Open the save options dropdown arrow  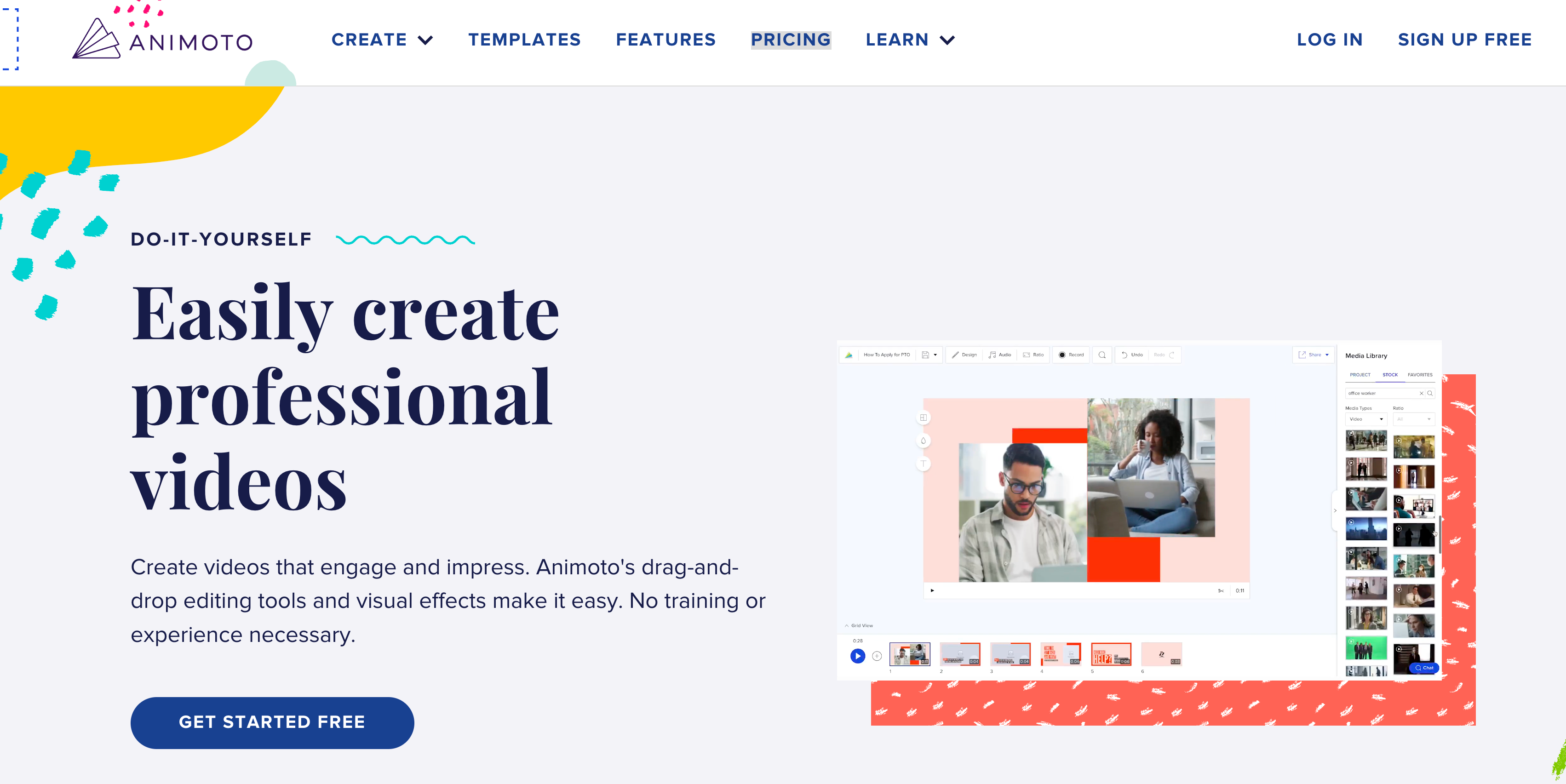(x=935, y=355)
